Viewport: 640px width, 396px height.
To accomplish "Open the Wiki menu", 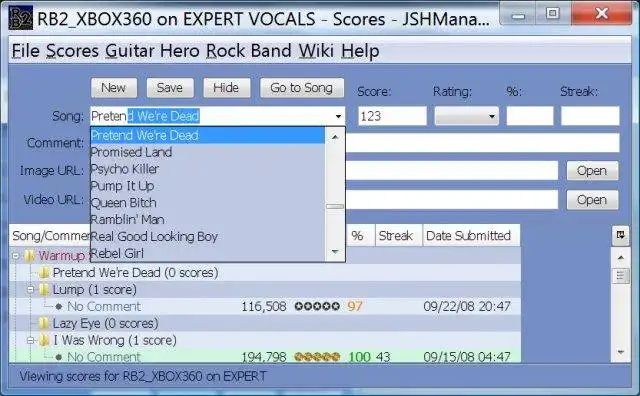I will [316, 51].
